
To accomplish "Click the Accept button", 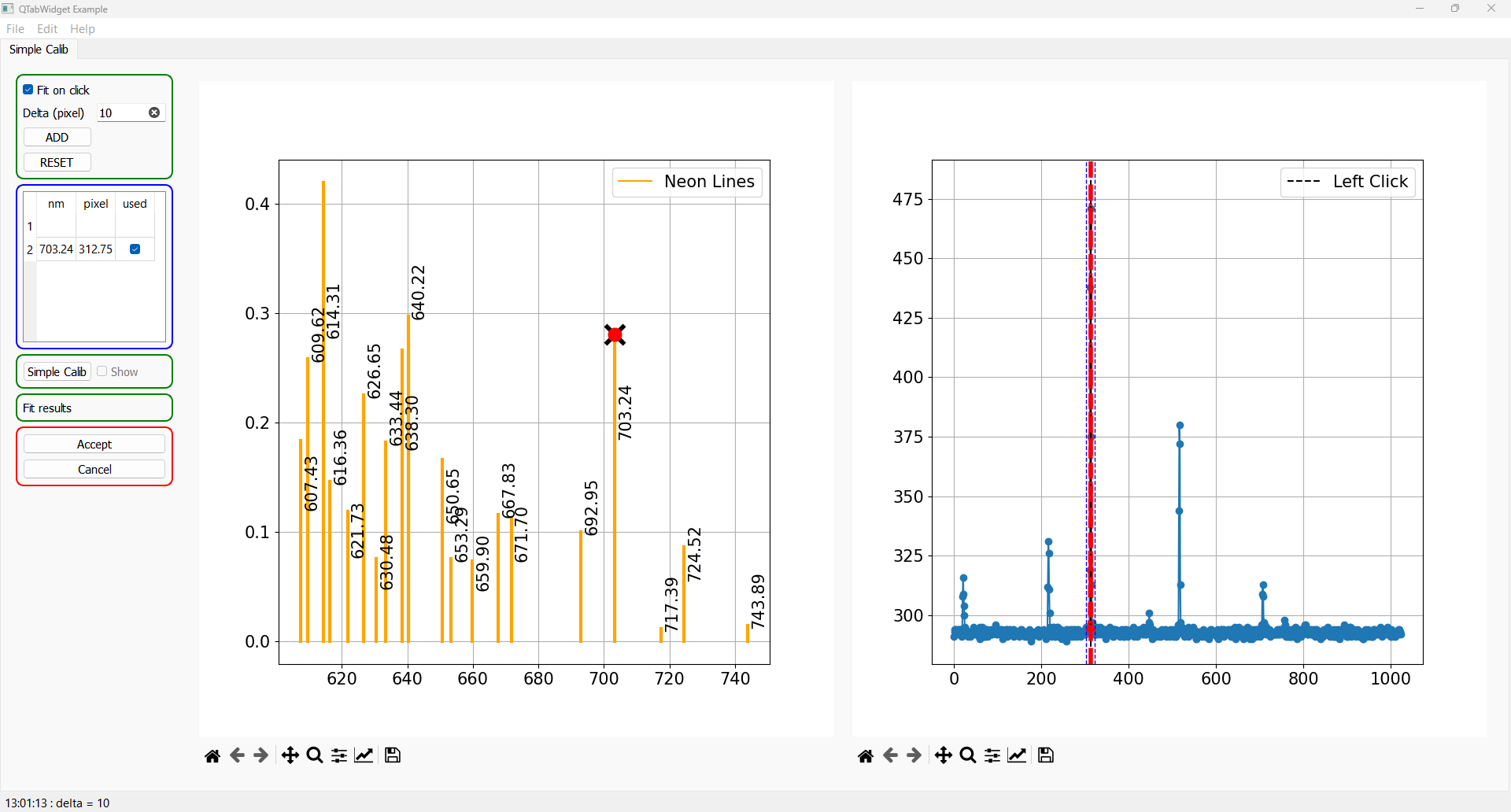I will pos(94,445).
